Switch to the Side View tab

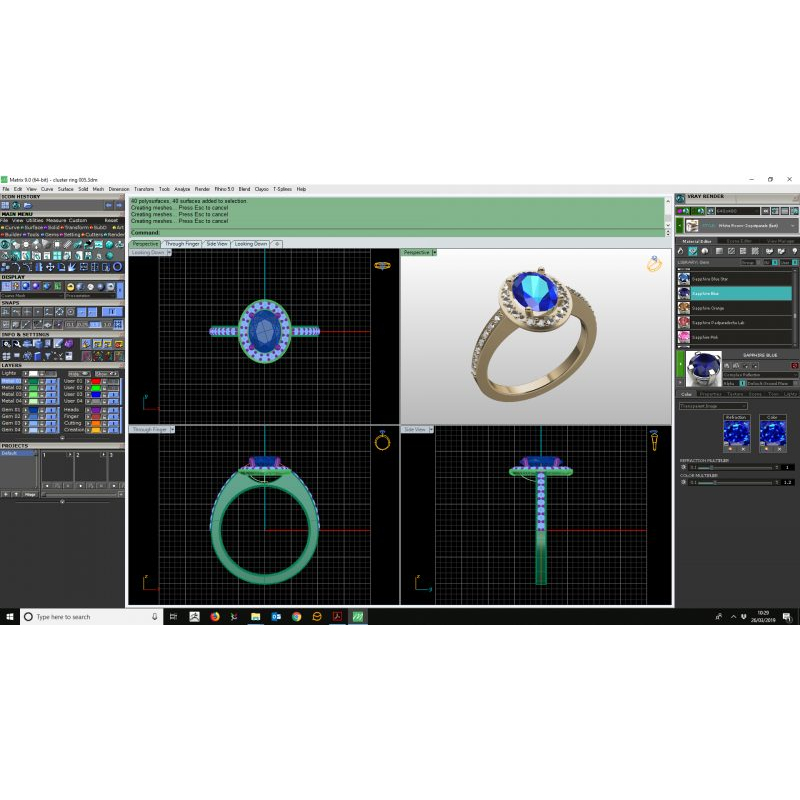point(216,244)
